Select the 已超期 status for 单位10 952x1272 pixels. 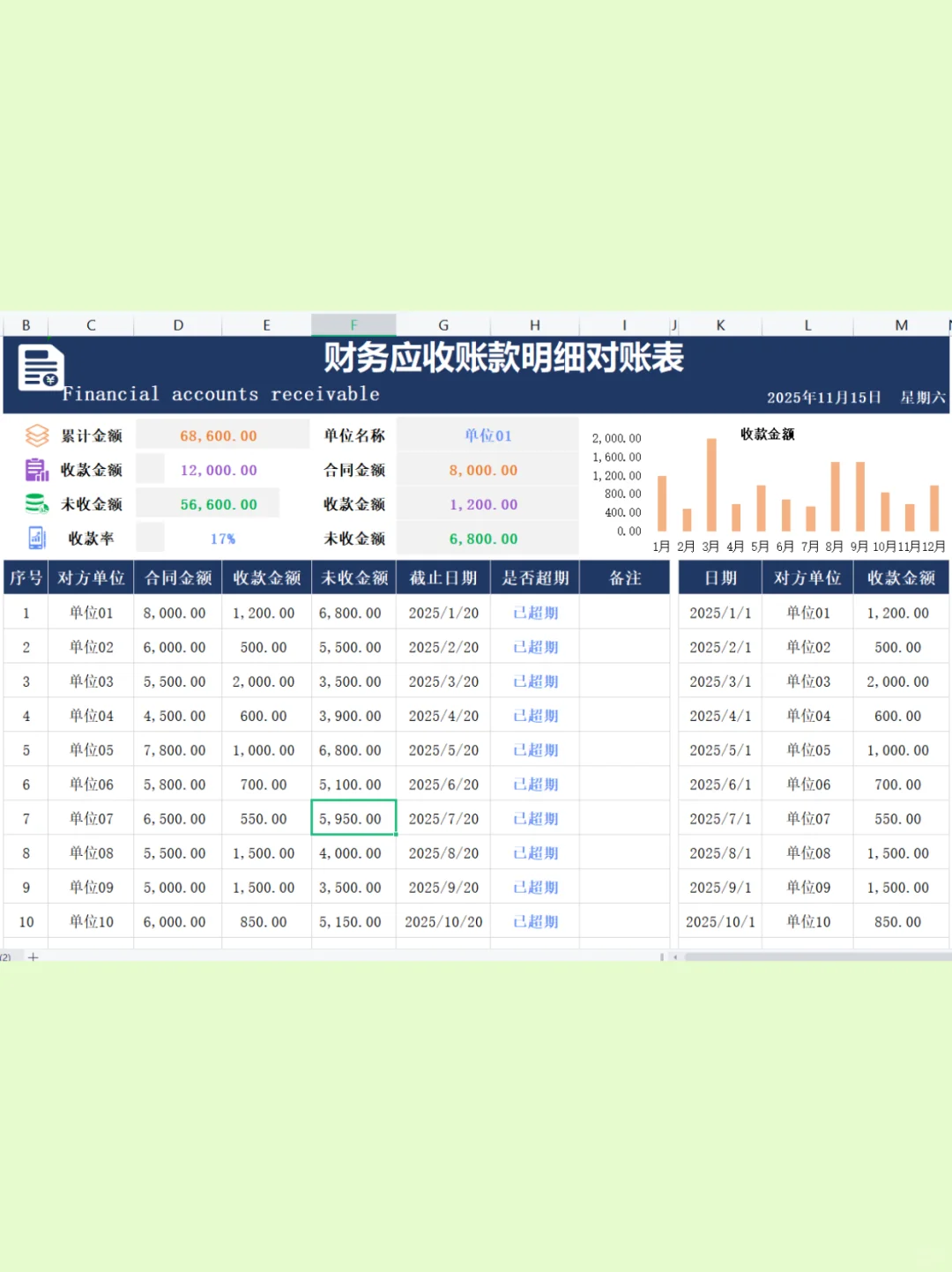[x=533, y=921]
